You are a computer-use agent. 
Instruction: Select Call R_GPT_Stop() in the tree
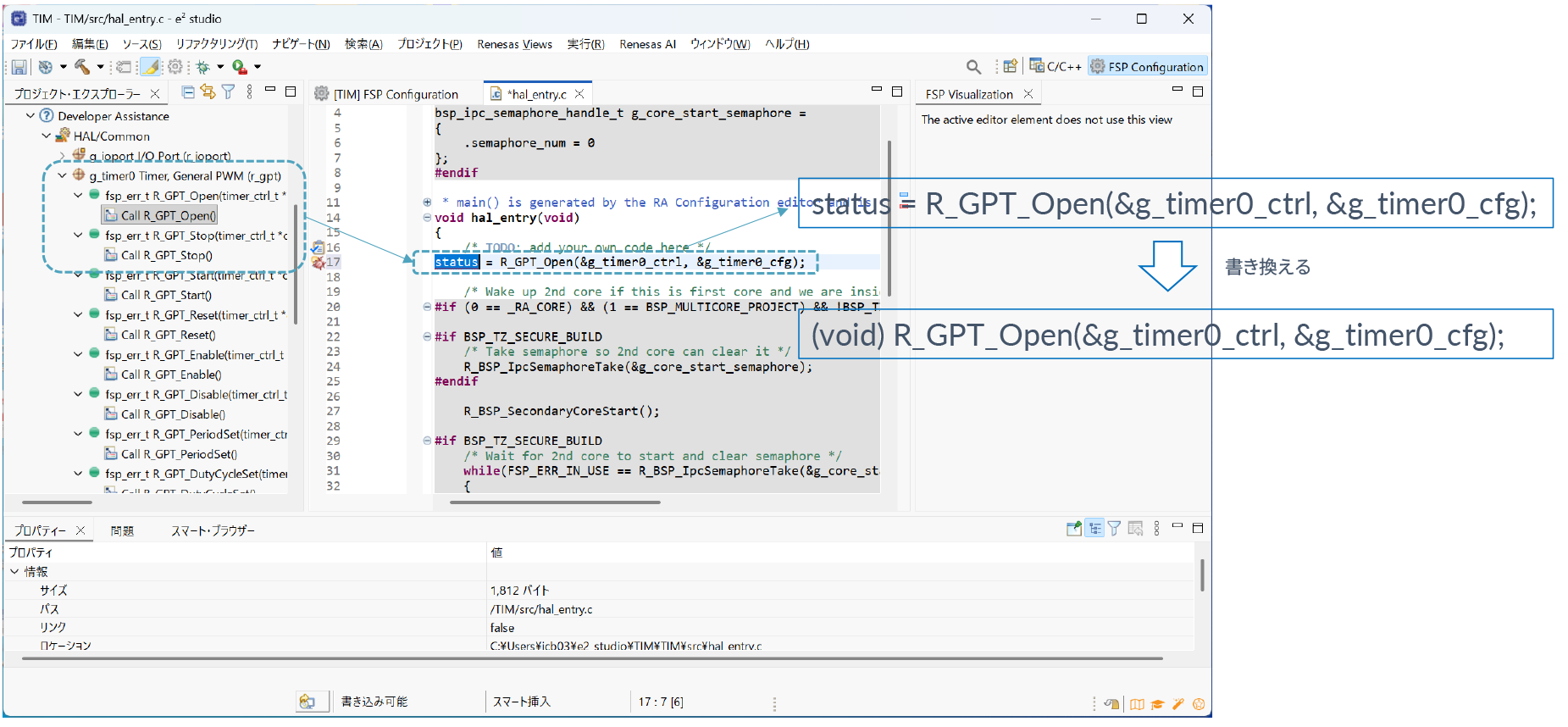166,255
